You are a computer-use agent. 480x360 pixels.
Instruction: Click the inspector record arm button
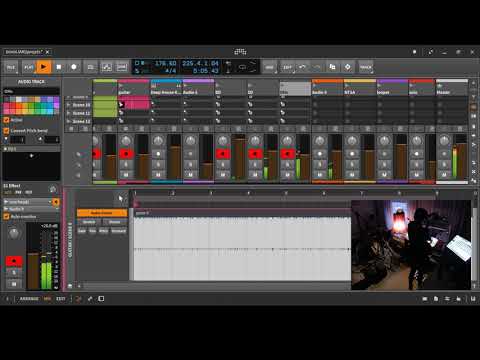14,261
